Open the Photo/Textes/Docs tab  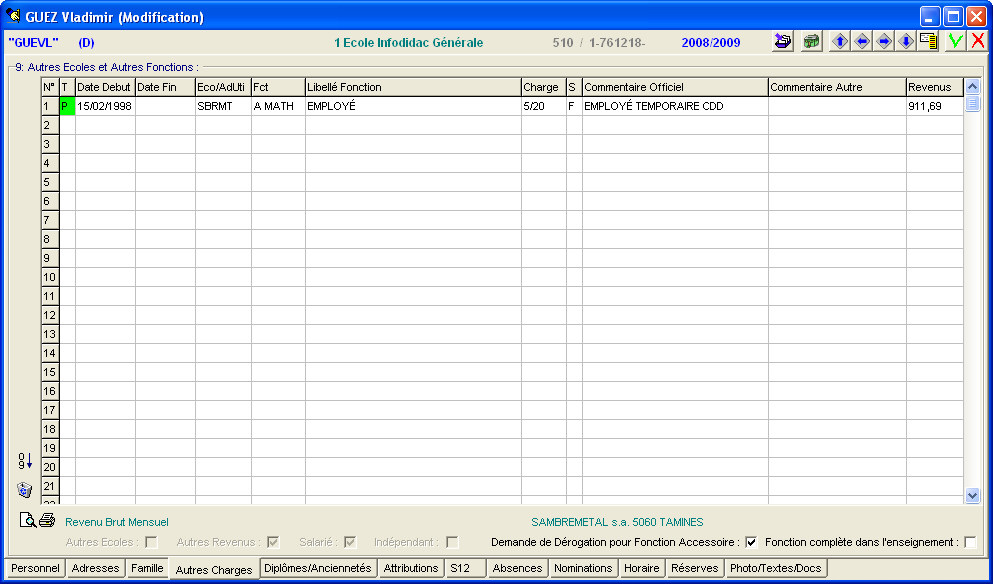(x=776, y=568)
